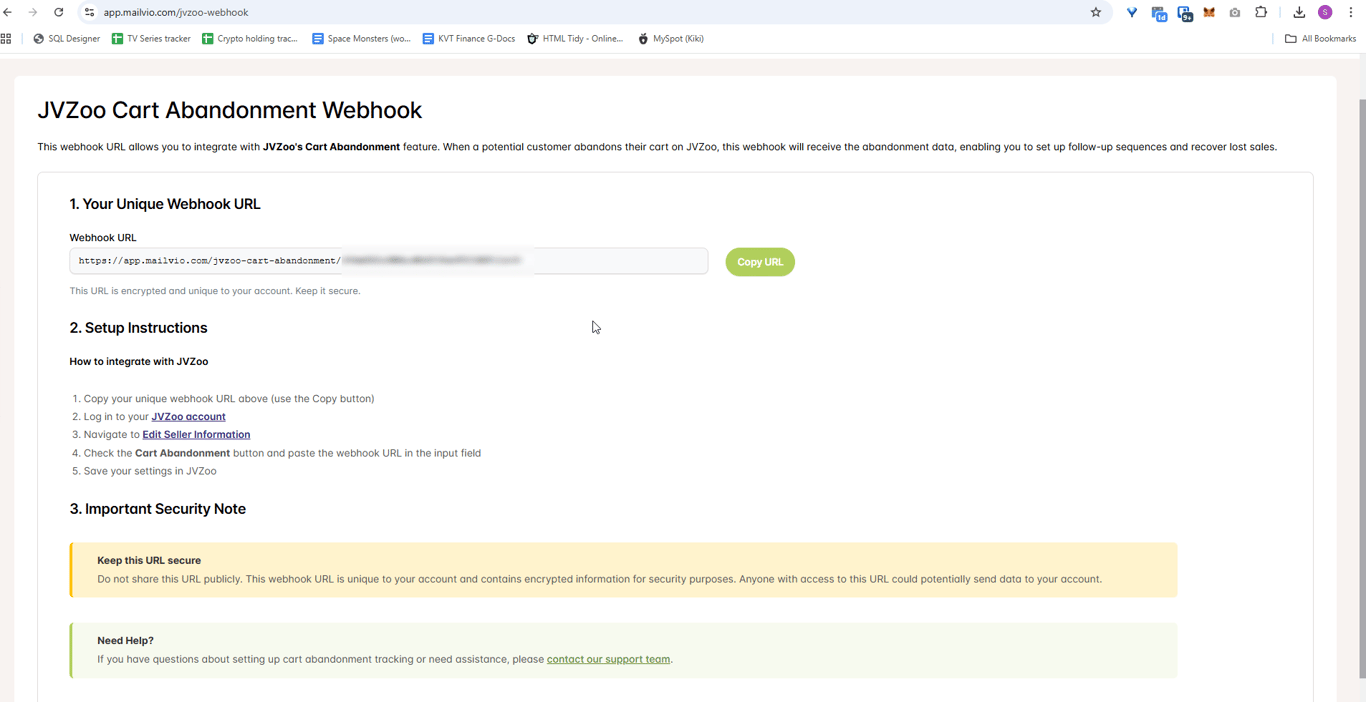The height and width of the screenshot is (702, 1366).
Task: Open the purple S profile avatar
Action: click(1325, 12)
